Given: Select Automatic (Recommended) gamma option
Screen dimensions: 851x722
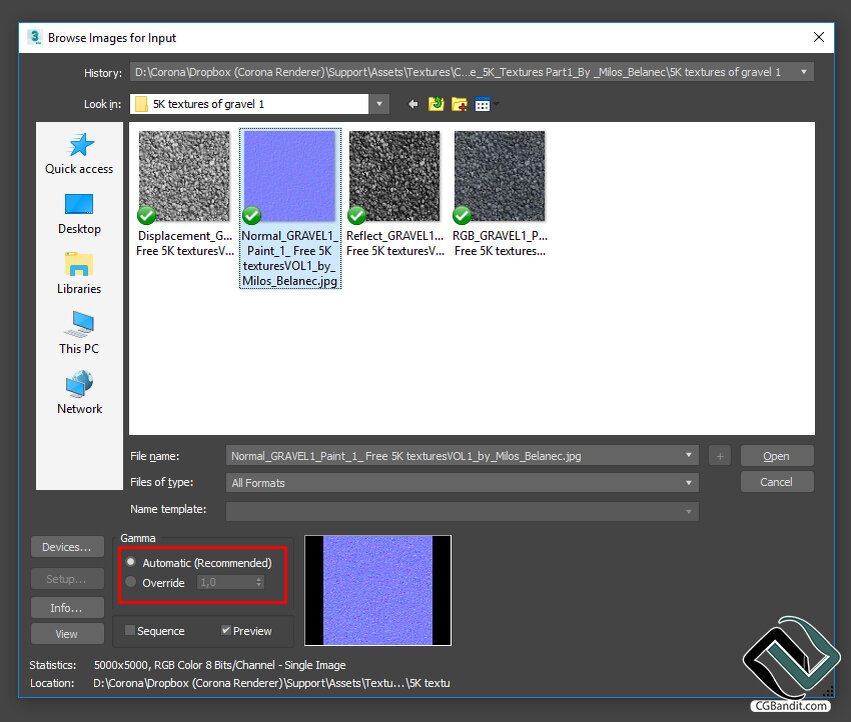Looking at the screenshot, I should click(x=131, y=562).
